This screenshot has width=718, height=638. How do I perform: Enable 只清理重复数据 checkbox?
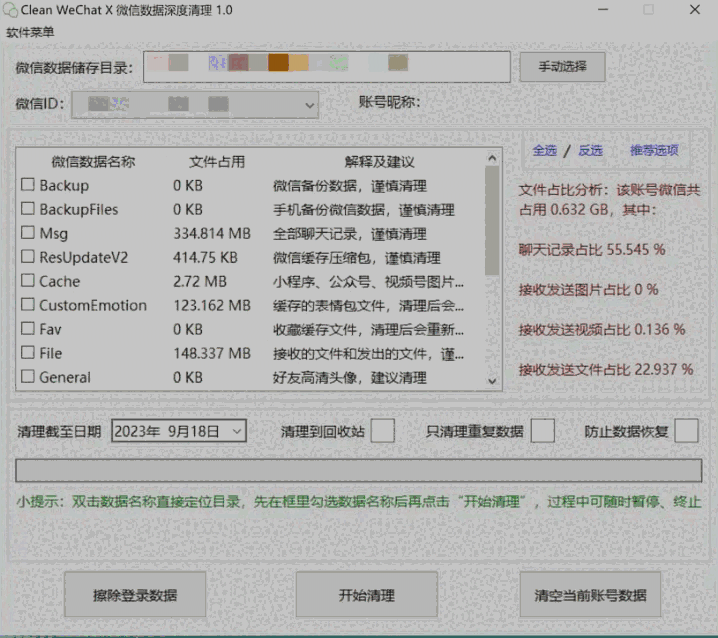[543, 431]
